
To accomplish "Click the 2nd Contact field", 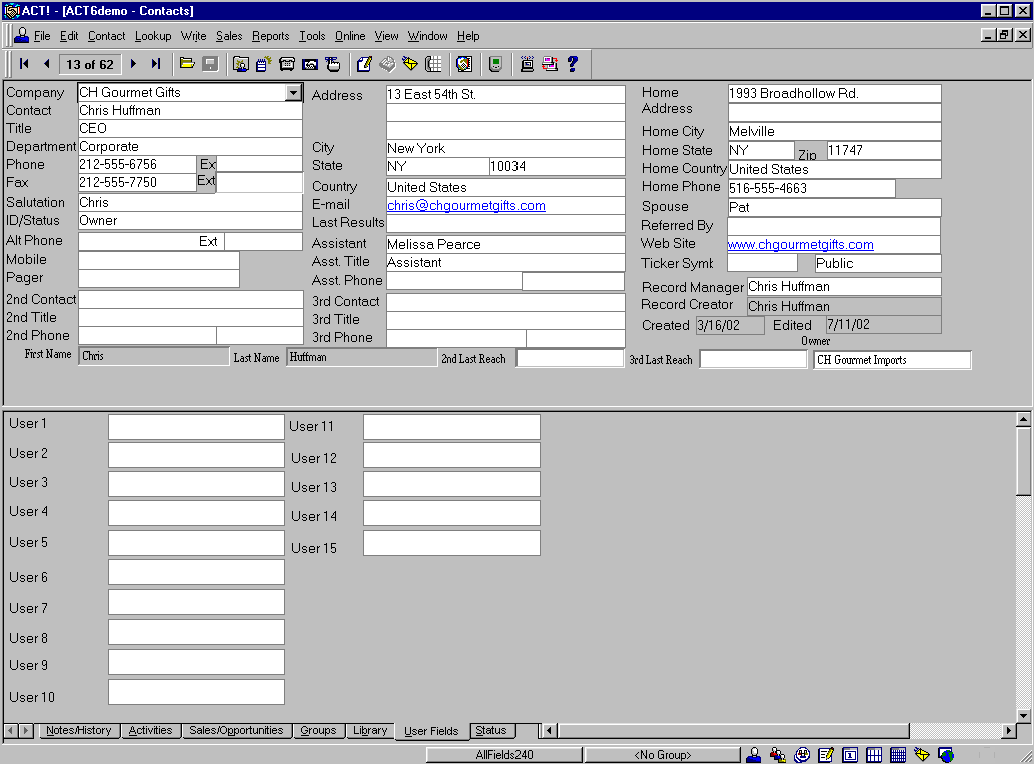I will click(x=191, y=300).
